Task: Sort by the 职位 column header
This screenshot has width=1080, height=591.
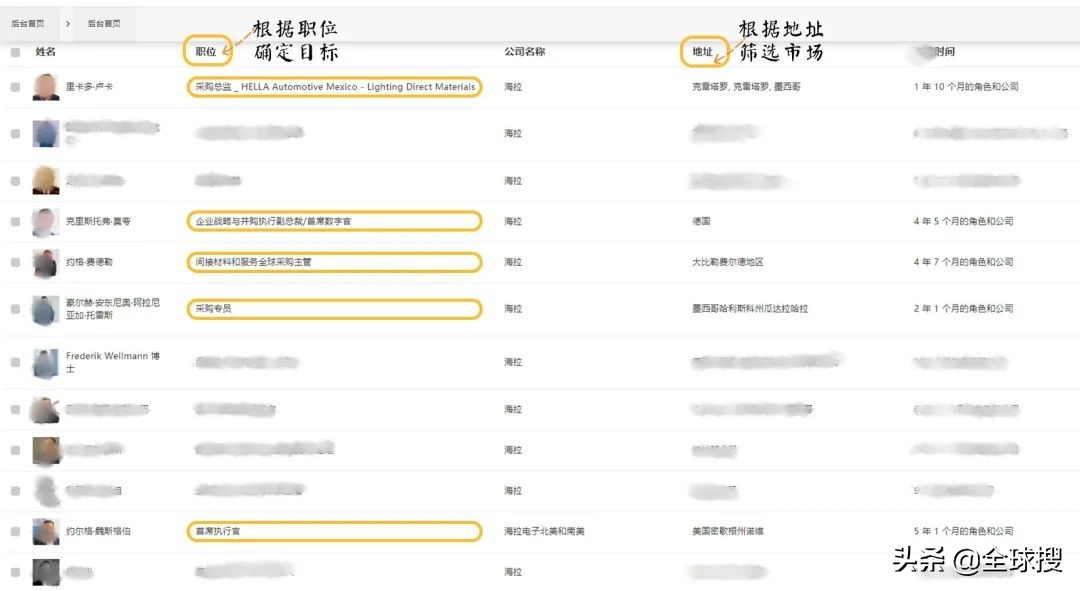Action: tap(206, 50)
